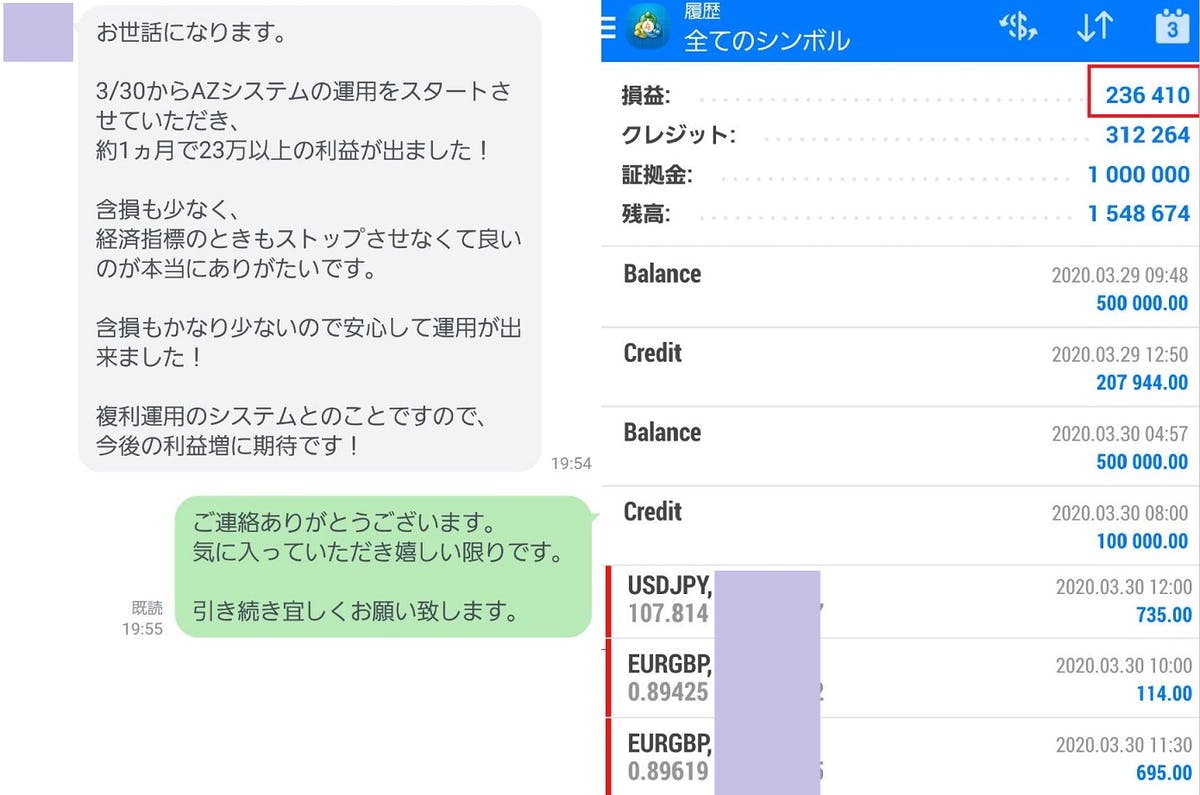This screenshot has width=1200, height=795.
Task: Open the symbol filter dollar icon
Action: 1018,28
